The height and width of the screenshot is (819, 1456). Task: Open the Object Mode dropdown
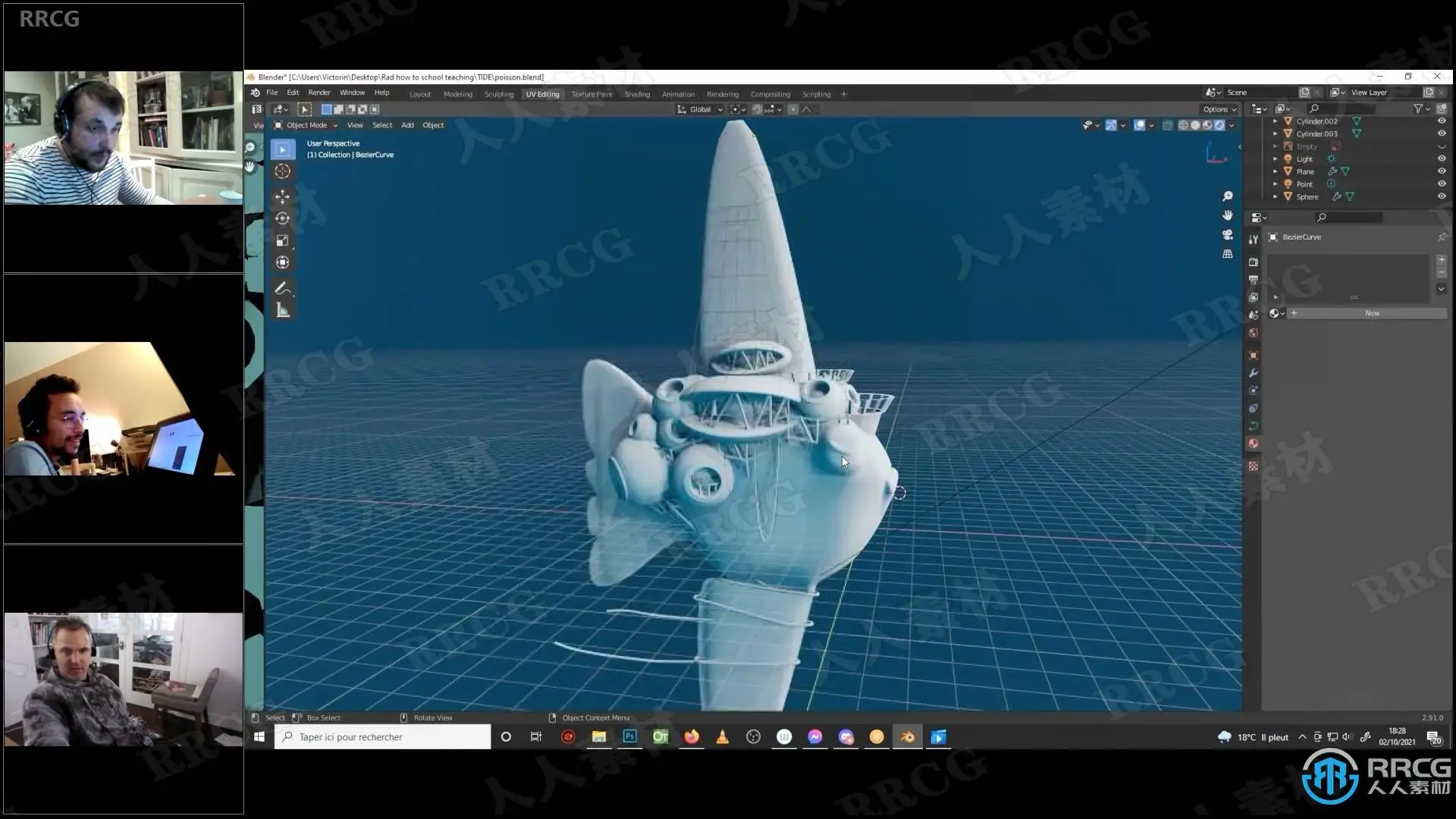(x=306, y=125)
